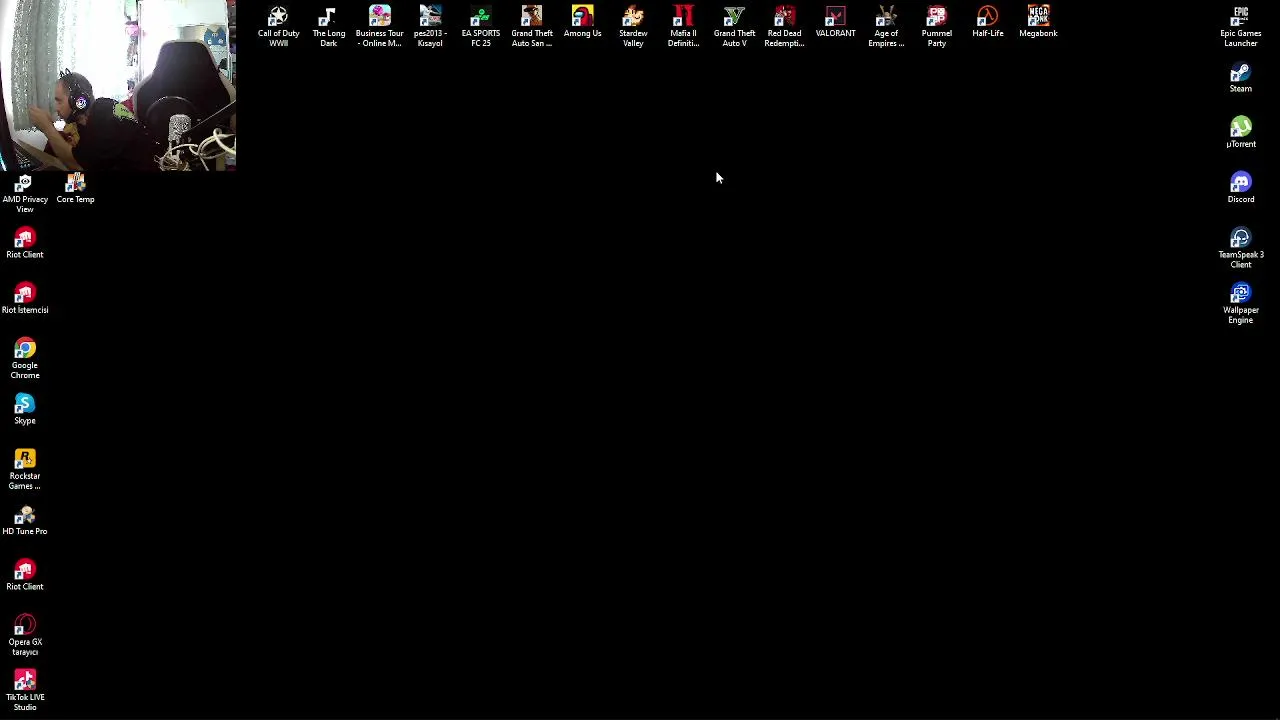Click the Red Dead Redemption shortcut

click(x=785, y=27)
